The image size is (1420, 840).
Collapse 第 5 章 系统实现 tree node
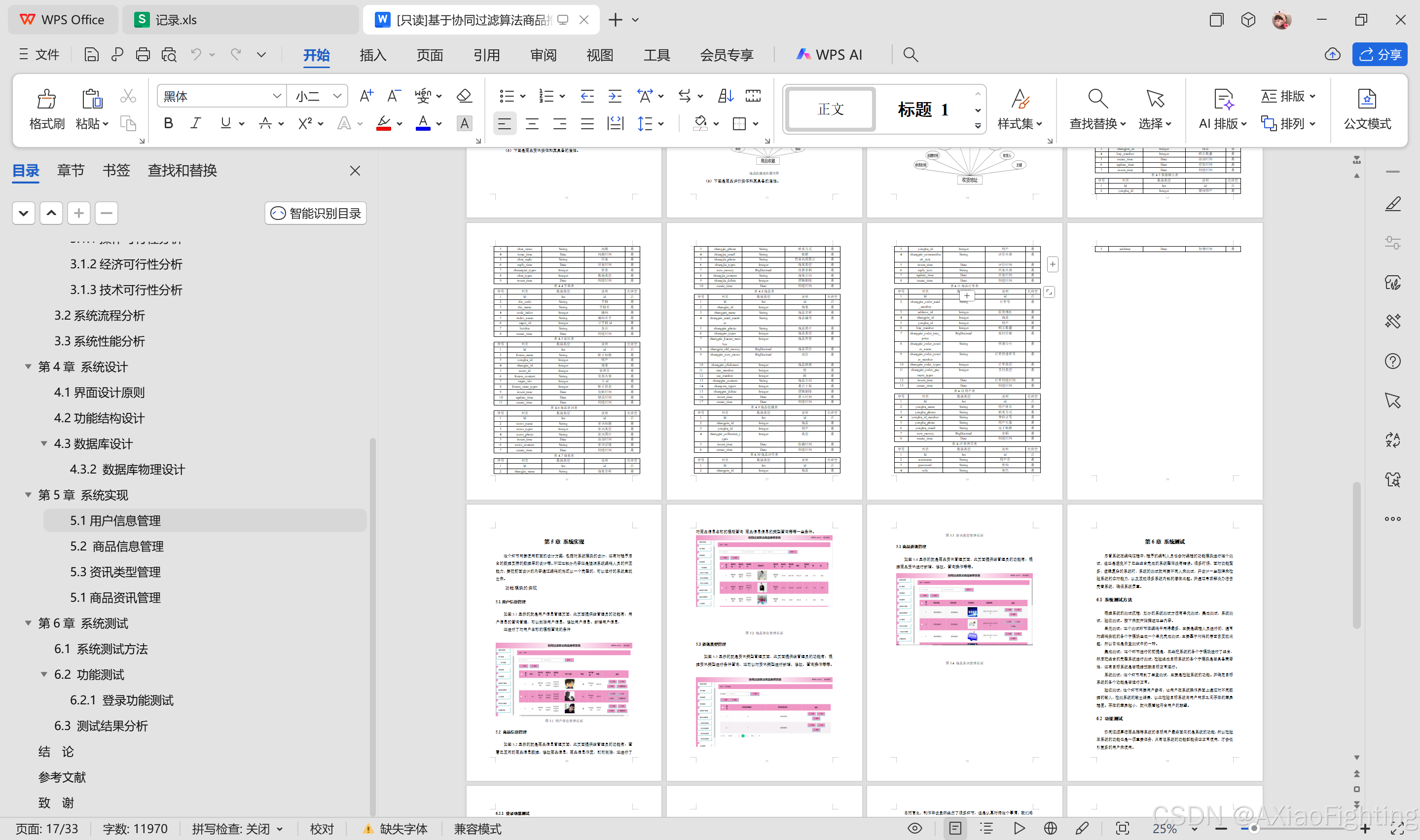pyautogui.click(x=28, y=494)
